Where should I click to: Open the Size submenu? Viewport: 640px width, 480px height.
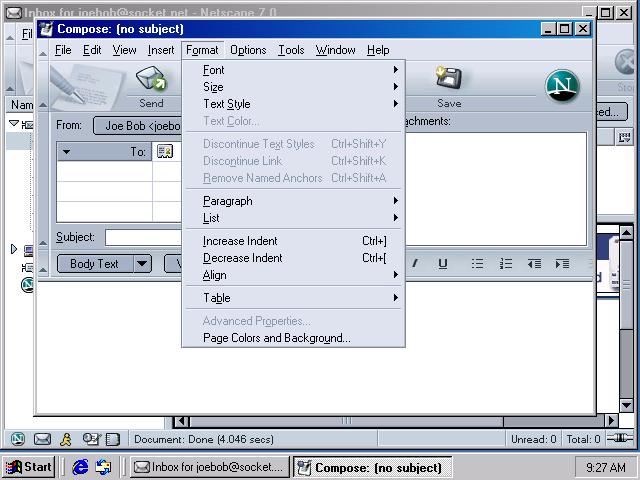(293, 87)
